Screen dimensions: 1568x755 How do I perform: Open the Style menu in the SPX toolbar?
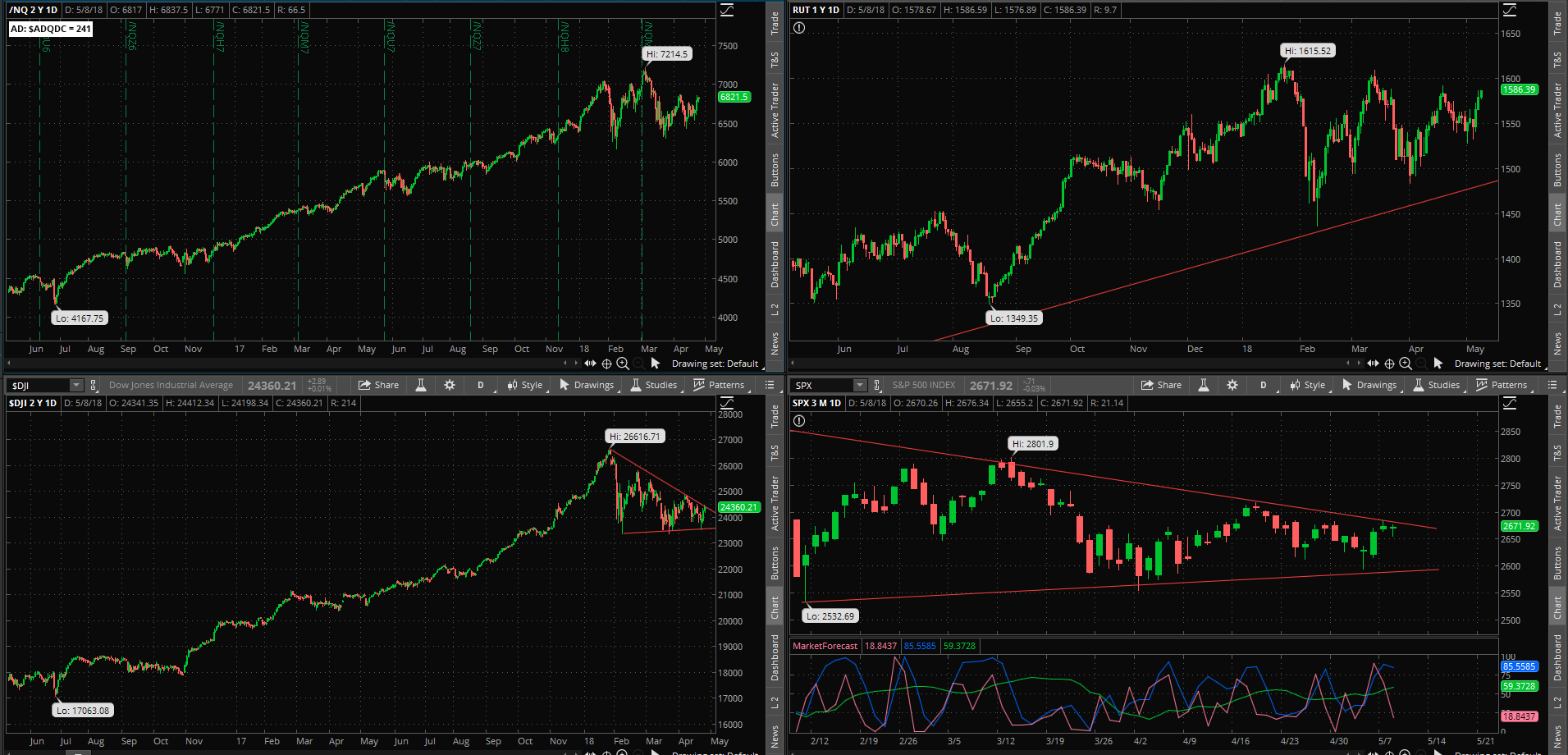point(1307,385)
